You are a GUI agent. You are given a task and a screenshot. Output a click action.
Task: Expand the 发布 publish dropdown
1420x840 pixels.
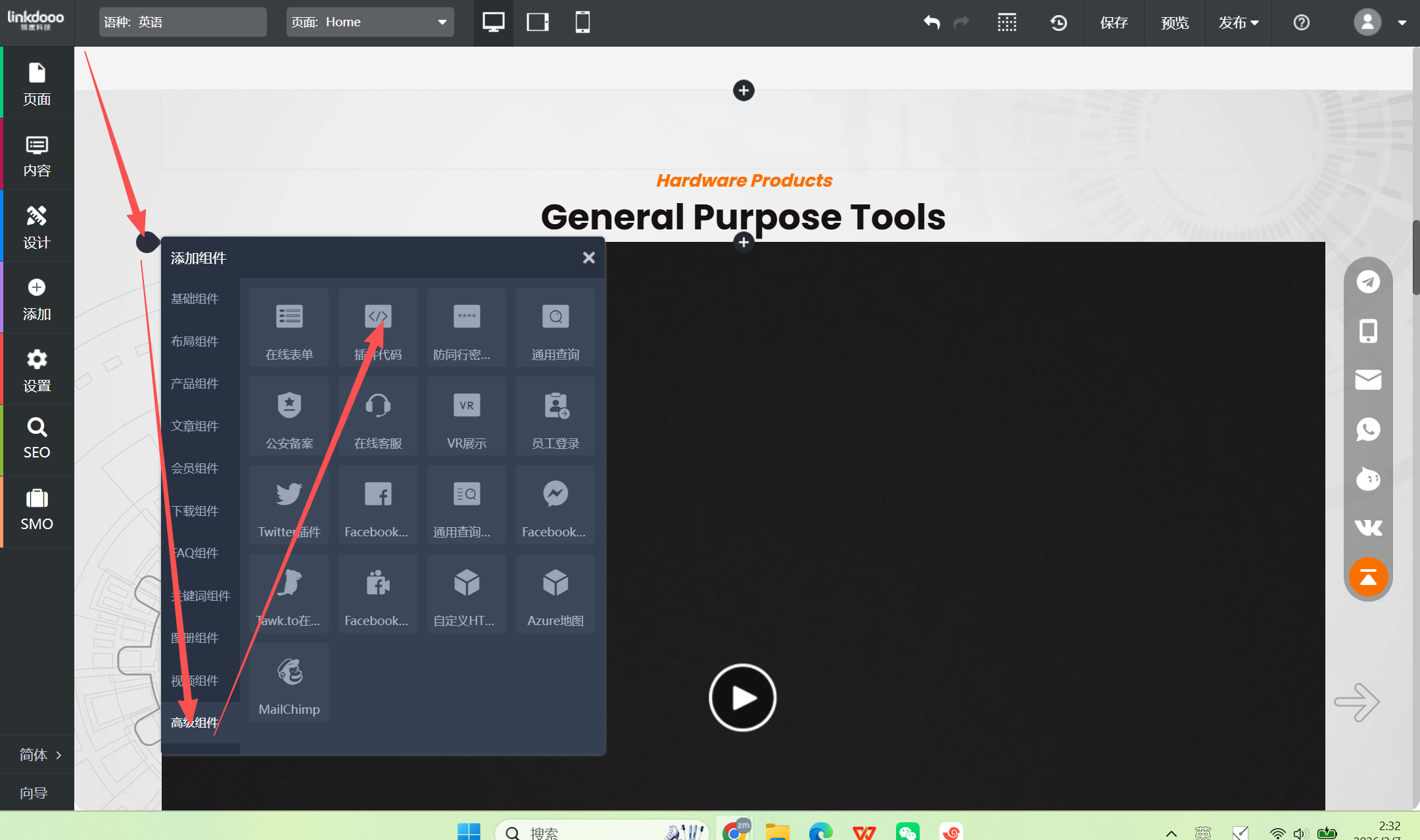coord(1239,22)
